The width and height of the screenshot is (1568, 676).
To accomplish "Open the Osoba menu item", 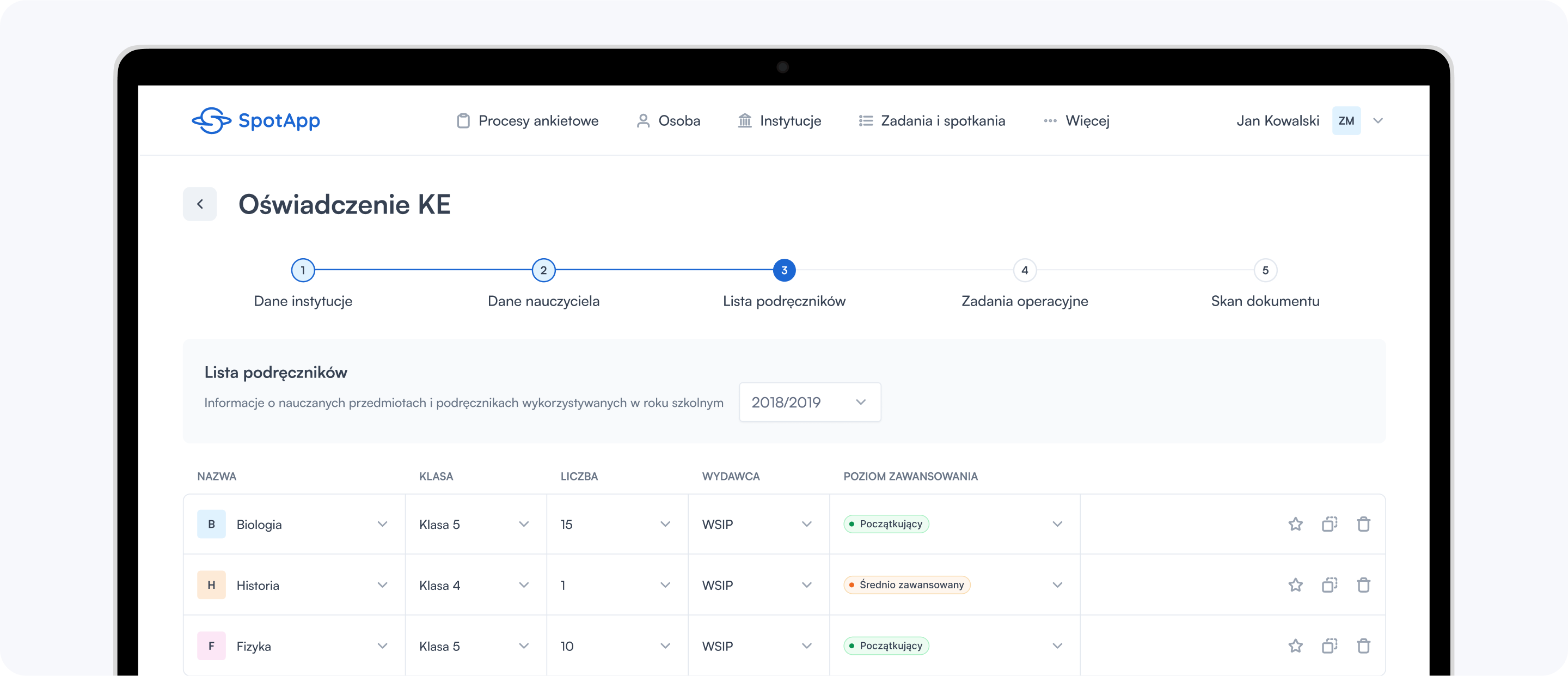I will [667, 120].
